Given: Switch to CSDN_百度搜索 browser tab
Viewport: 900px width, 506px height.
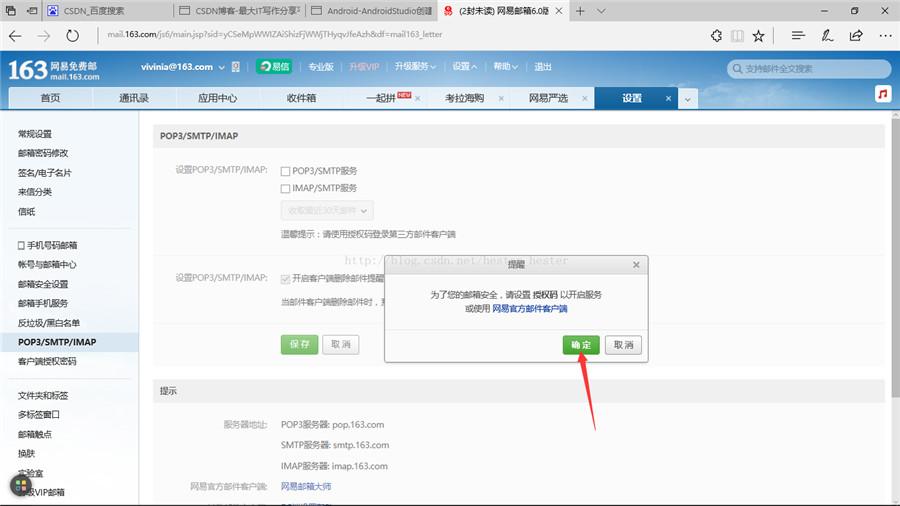Looking at the screenshot, I should pyautogui.click(x=109, y=11).
